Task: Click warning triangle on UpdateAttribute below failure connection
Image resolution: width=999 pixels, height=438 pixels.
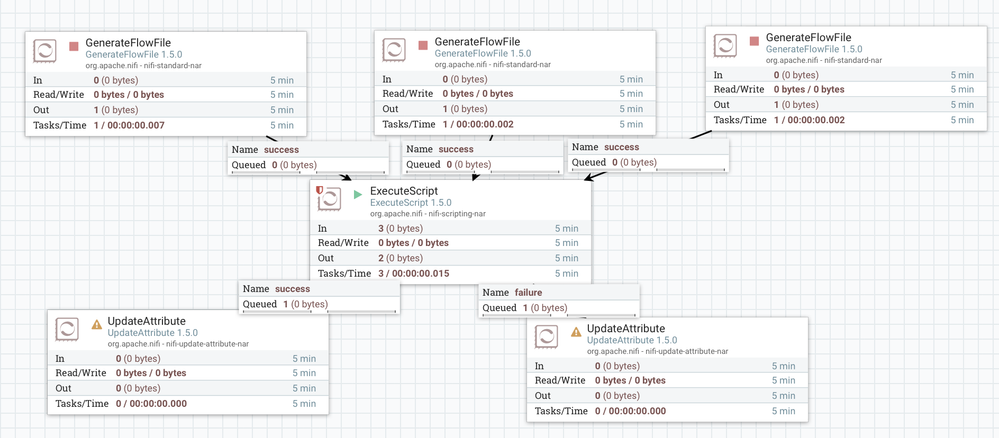Action: pyautogui.click(x=576, y=332)
